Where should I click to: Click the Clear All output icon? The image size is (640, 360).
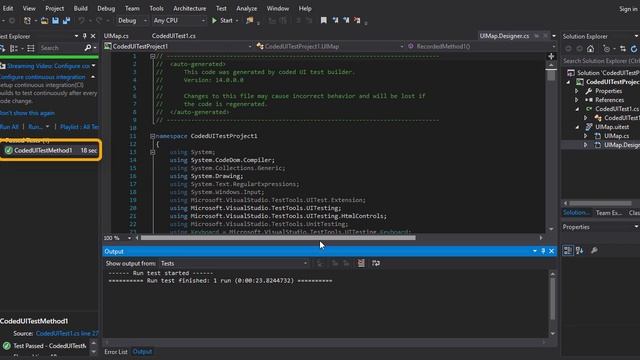pyautogui.click(x=361, y=264)
